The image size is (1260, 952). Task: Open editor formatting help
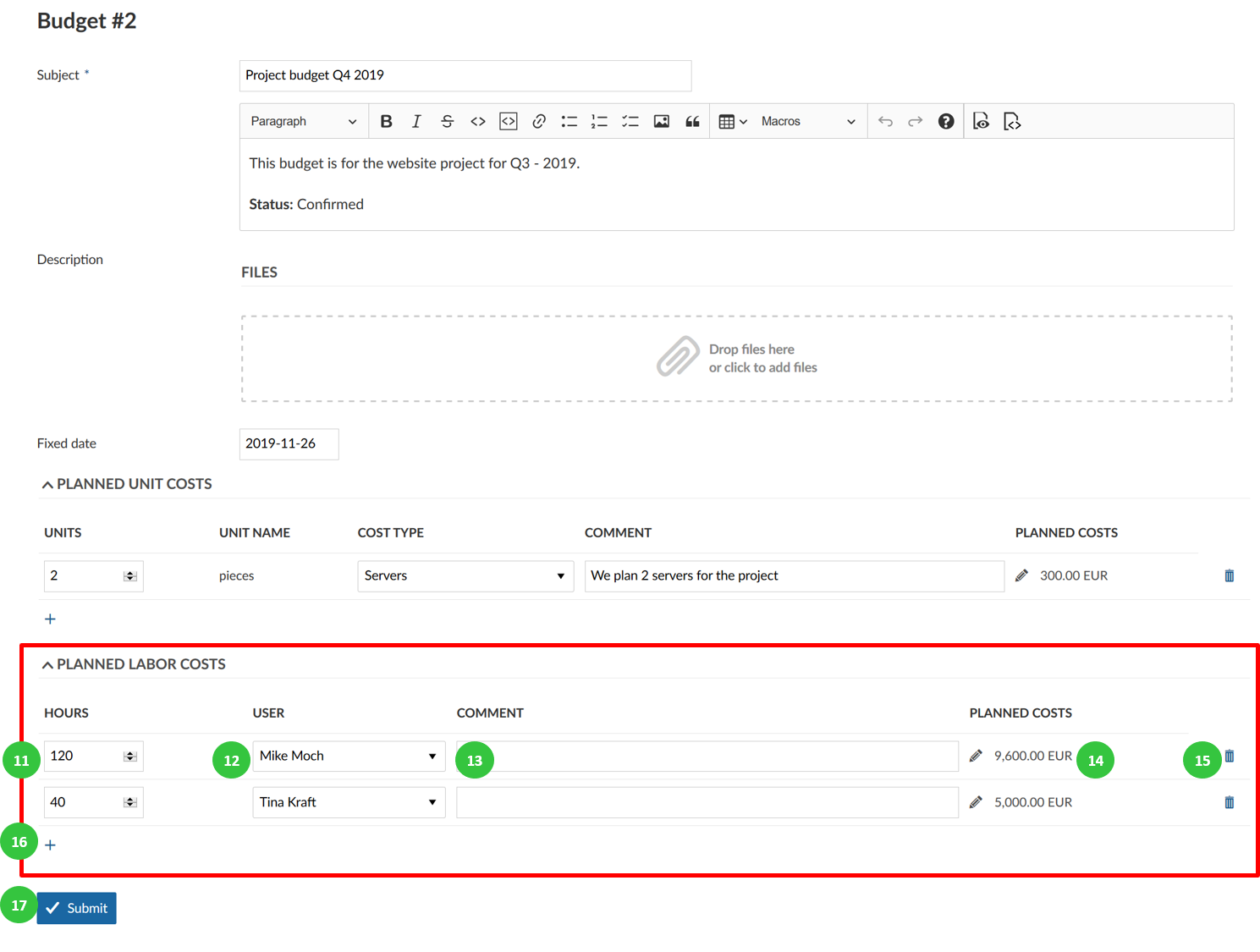point(946,121)
